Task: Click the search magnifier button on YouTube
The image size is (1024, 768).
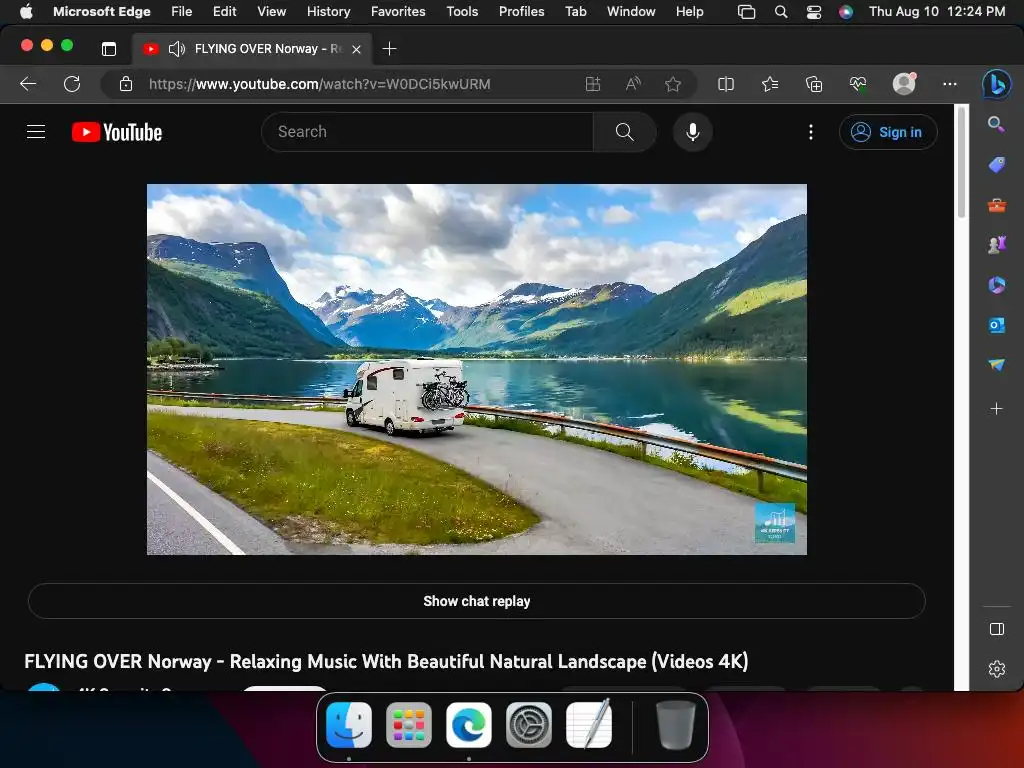Action: 624,132
